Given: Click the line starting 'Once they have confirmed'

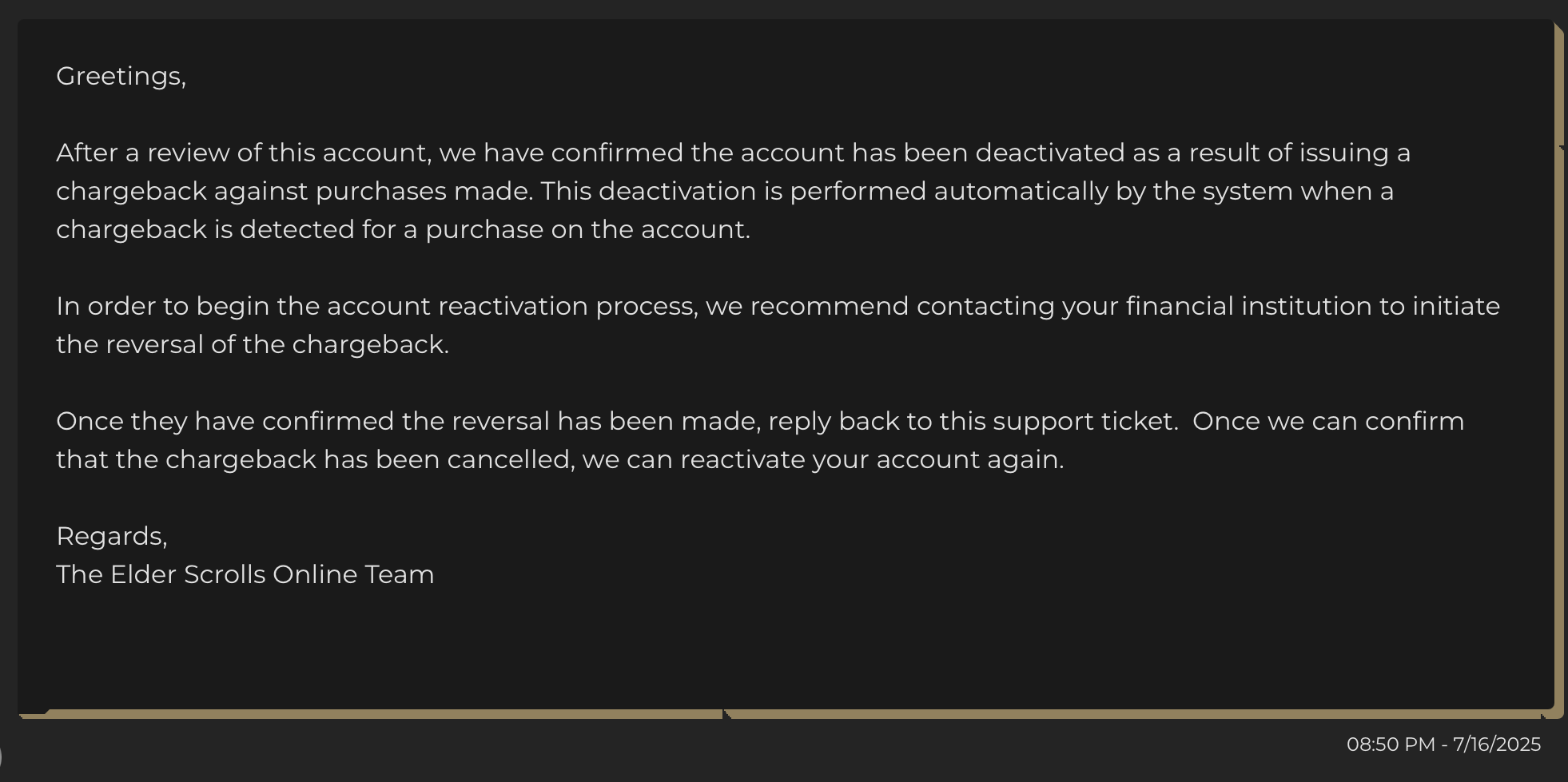Looking at the screenshot, I should 760,421.
